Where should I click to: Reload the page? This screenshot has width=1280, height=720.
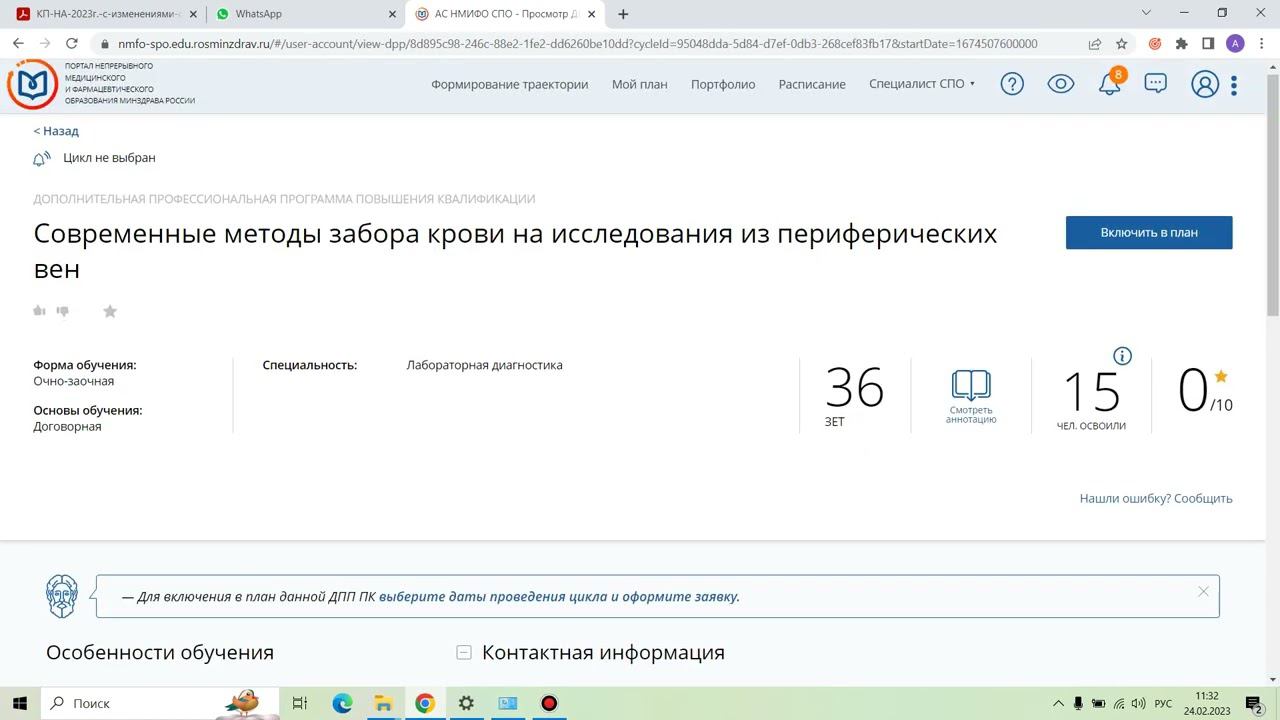(71, 44)
